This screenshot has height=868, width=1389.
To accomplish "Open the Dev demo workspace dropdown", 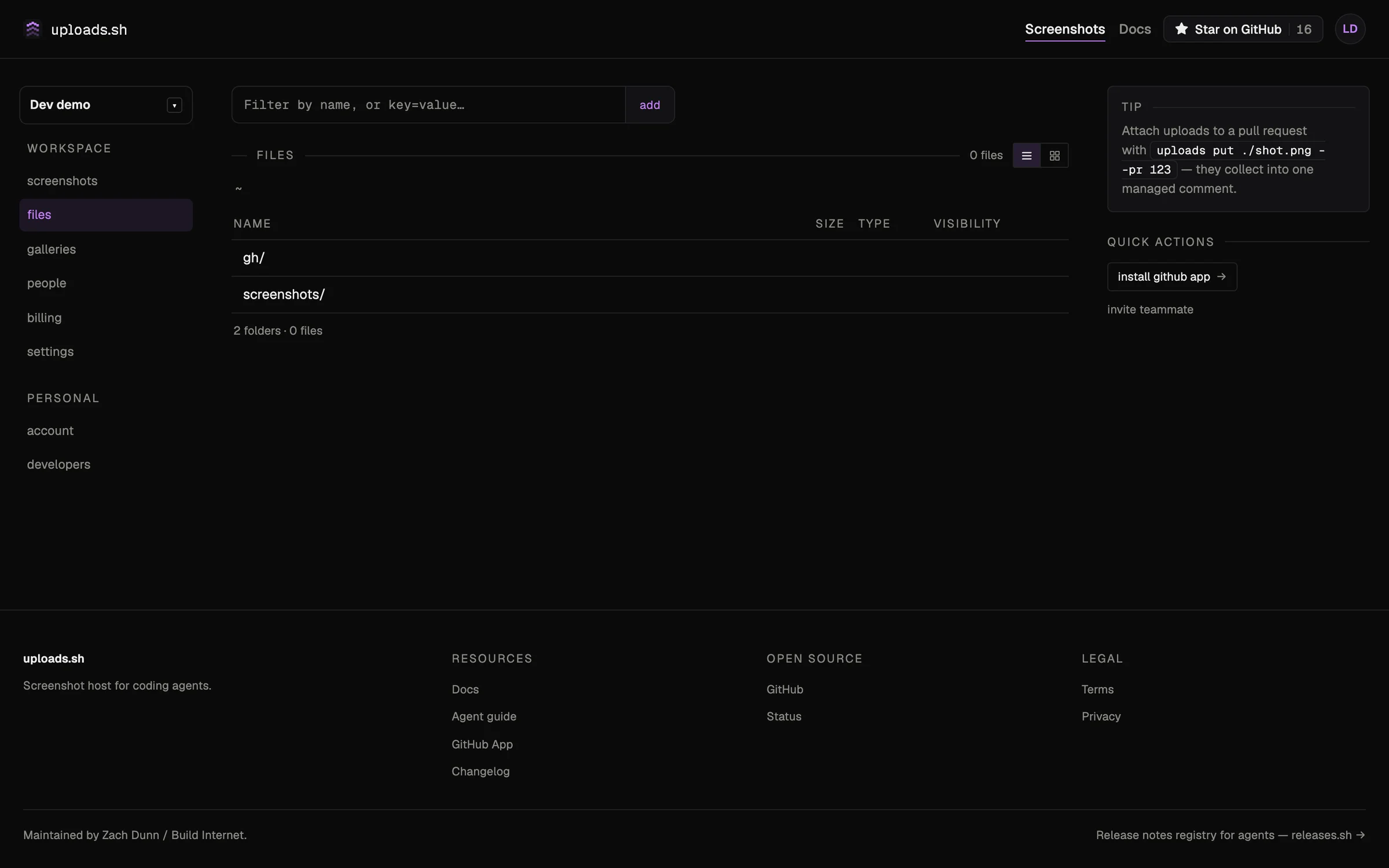I will 106,105.
